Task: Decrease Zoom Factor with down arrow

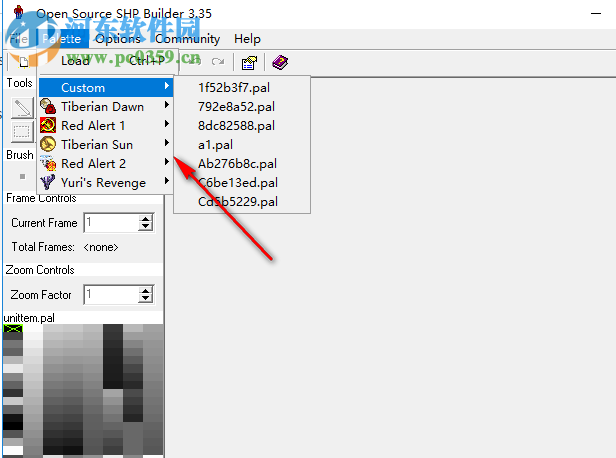Action: [x=146, y=299]
